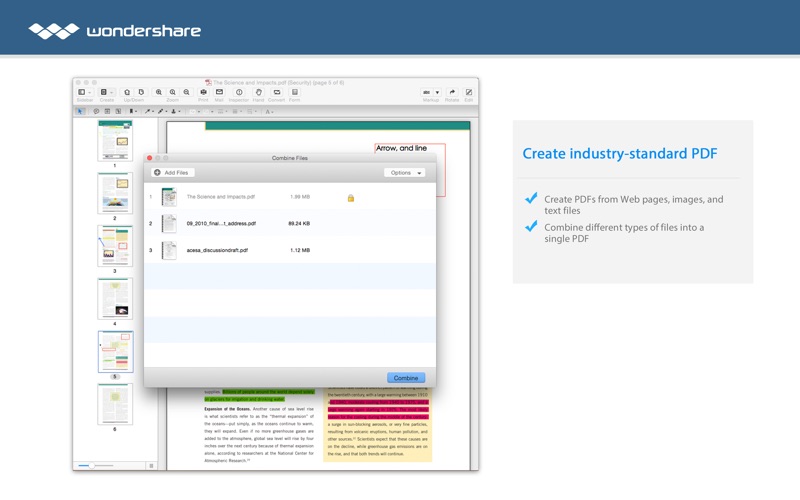
Task: Select row The Science and Impacts.pdf
Action: coord(290,197)
